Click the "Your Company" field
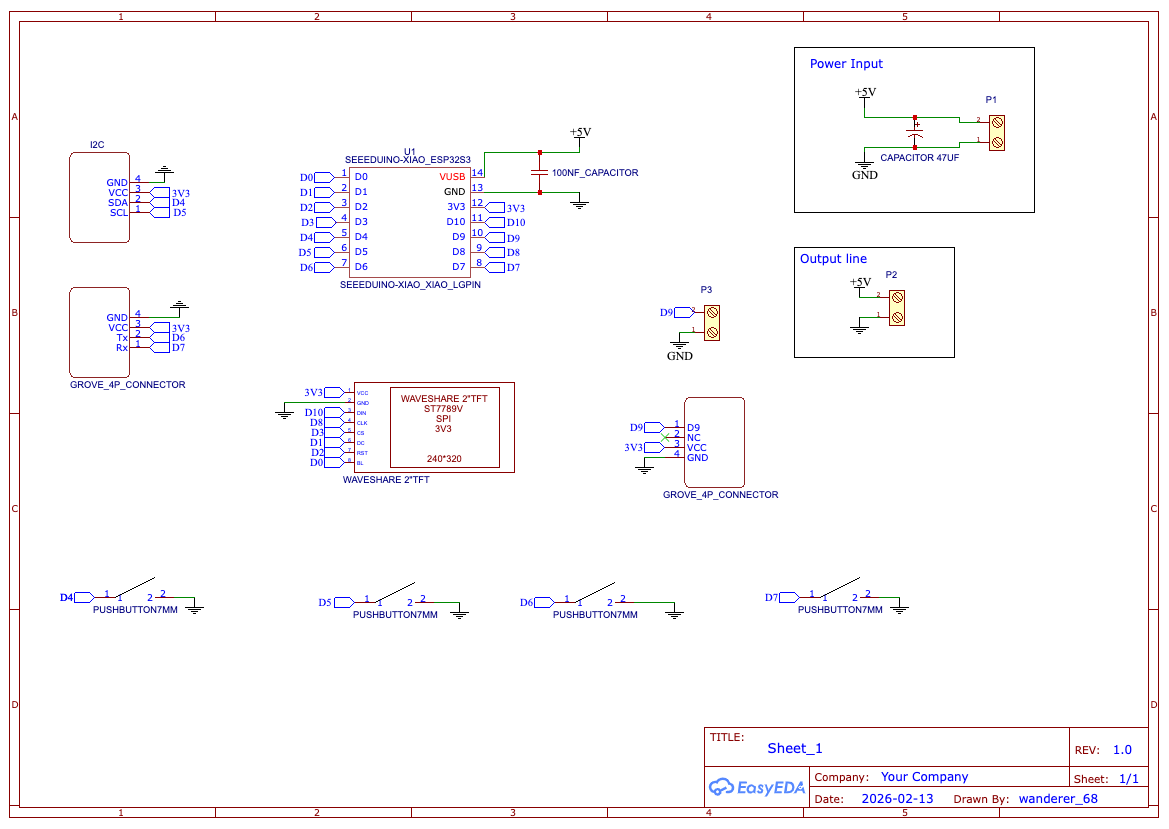This screenshot has height=829, width=1169. click(x=924, y=777)
